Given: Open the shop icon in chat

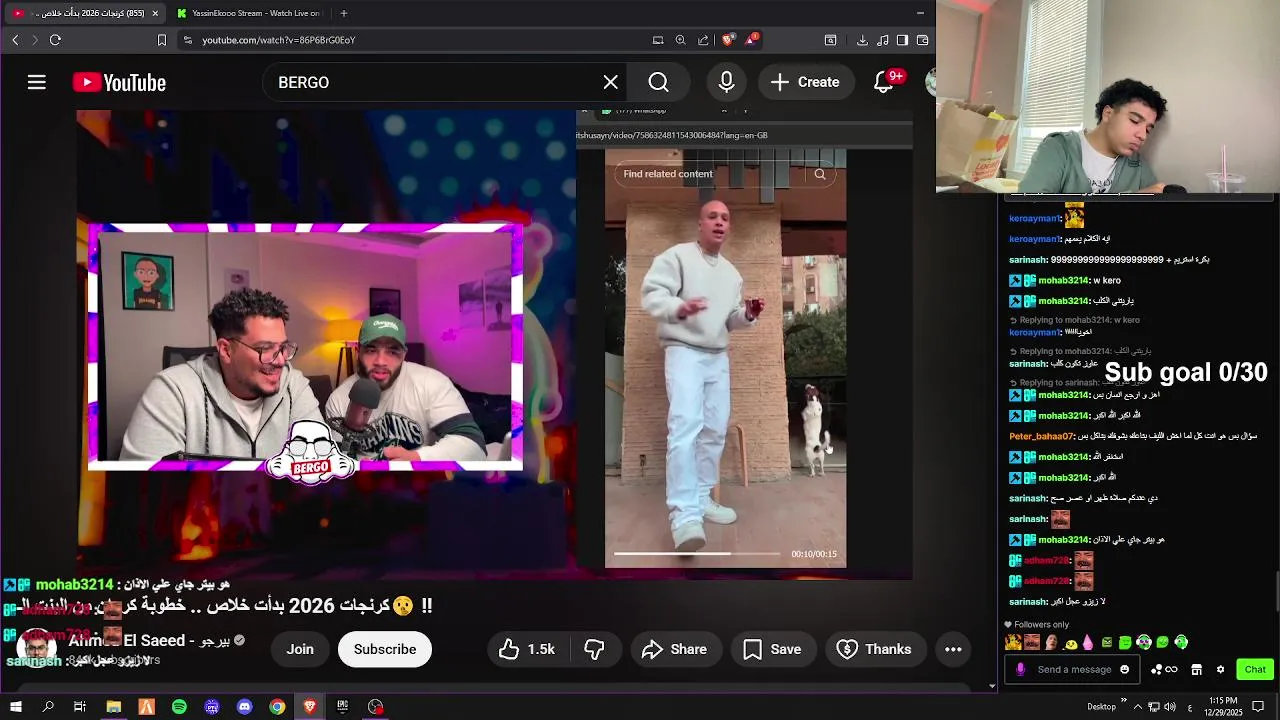Looking at the screenshot, I should pyautogui.click(x=1196, y=670).
